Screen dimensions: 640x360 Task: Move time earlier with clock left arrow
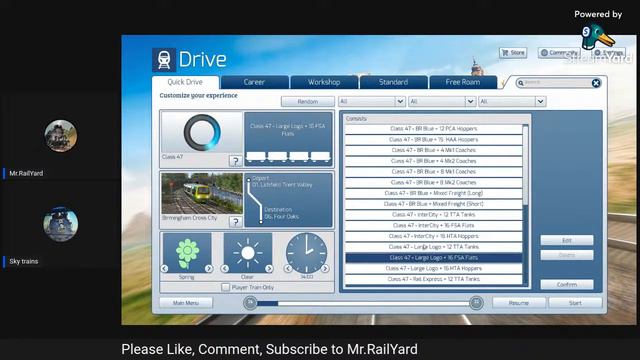coord(288,269)
